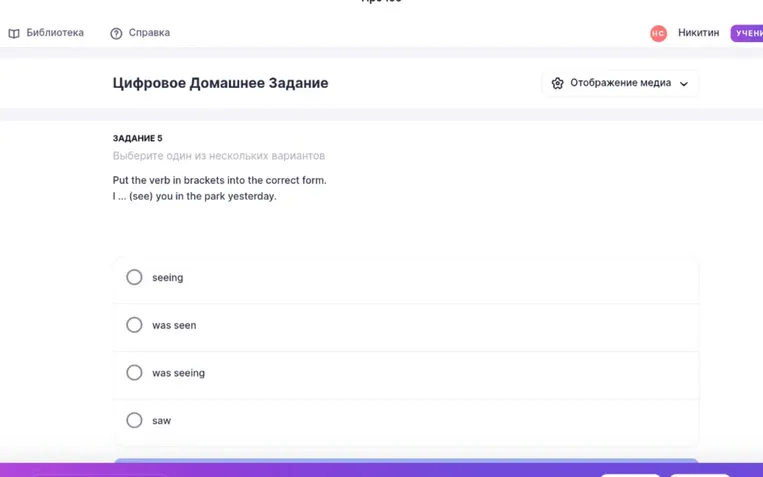Image resolution: width=763 pixels, height=477 pixels.
Task: Select the "seeing" radio button
Action: point(134,277)
